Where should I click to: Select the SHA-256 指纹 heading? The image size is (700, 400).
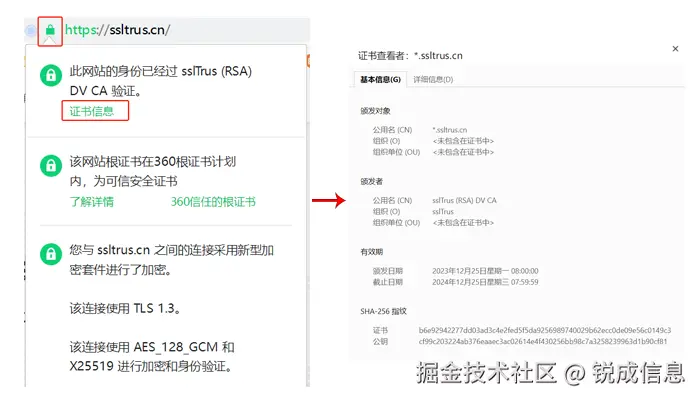[x=383, y=311]
